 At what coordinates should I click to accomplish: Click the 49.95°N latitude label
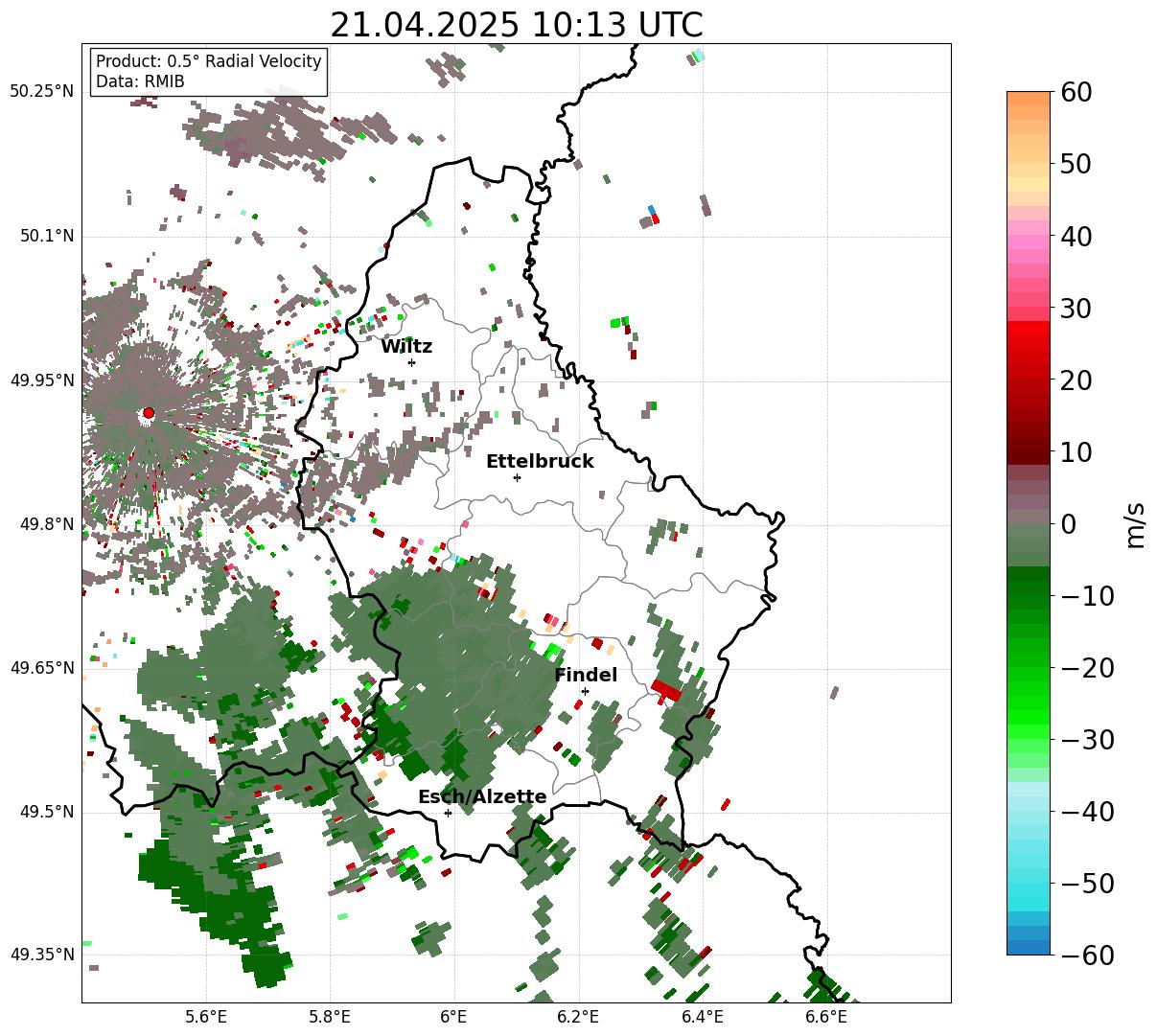pos(42,380)
